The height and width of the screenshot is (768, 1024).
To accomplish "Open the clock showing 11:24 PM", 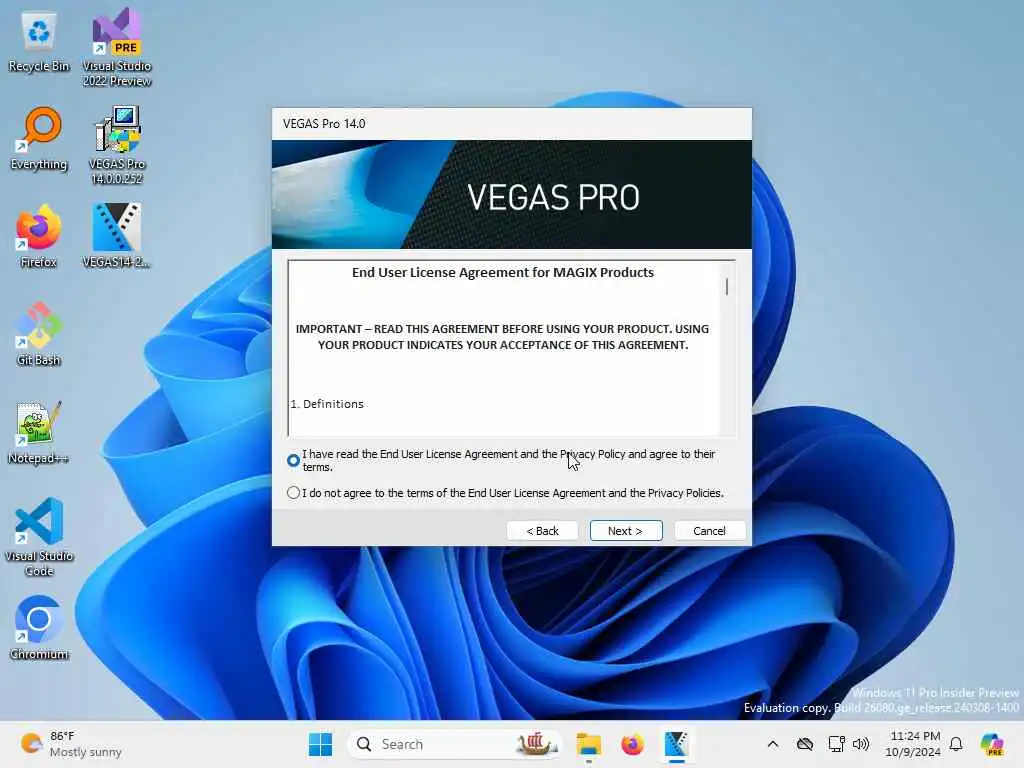I will (913, 744).
